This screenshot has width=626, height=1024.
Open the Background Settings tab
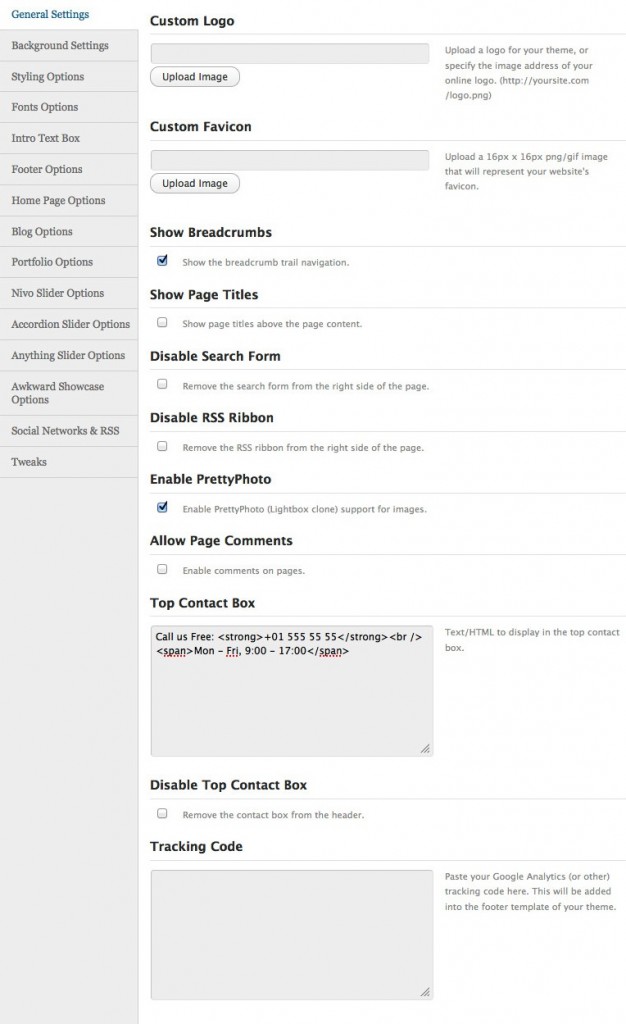(x=60, y=45)
